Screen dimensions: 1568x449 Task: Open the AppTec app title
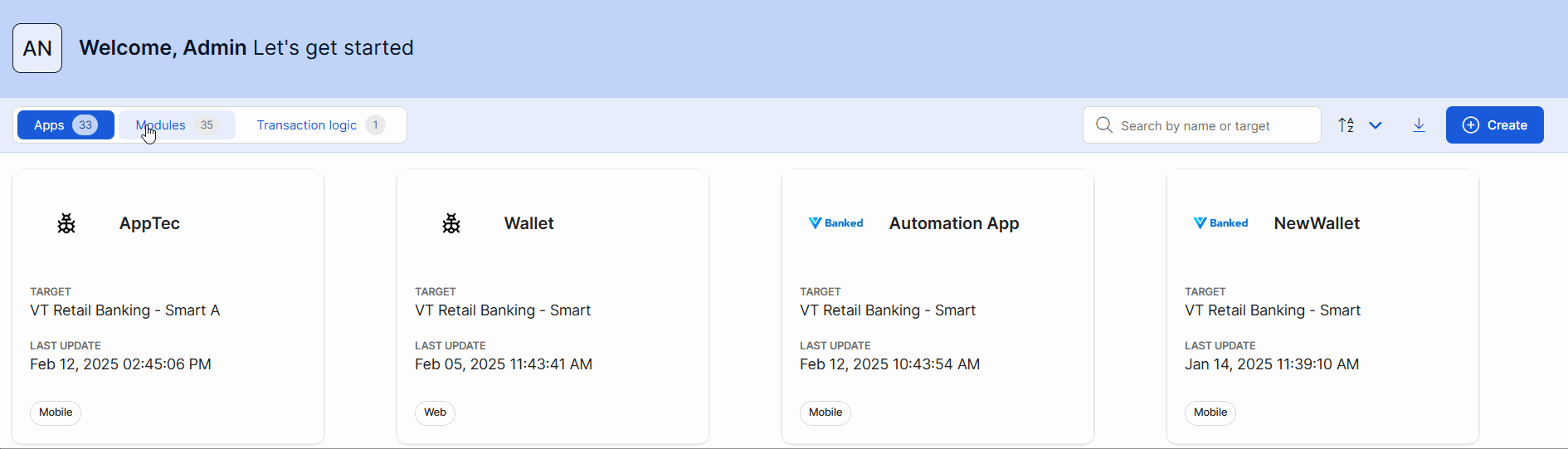pyautogui.click(x=149, y=223)
